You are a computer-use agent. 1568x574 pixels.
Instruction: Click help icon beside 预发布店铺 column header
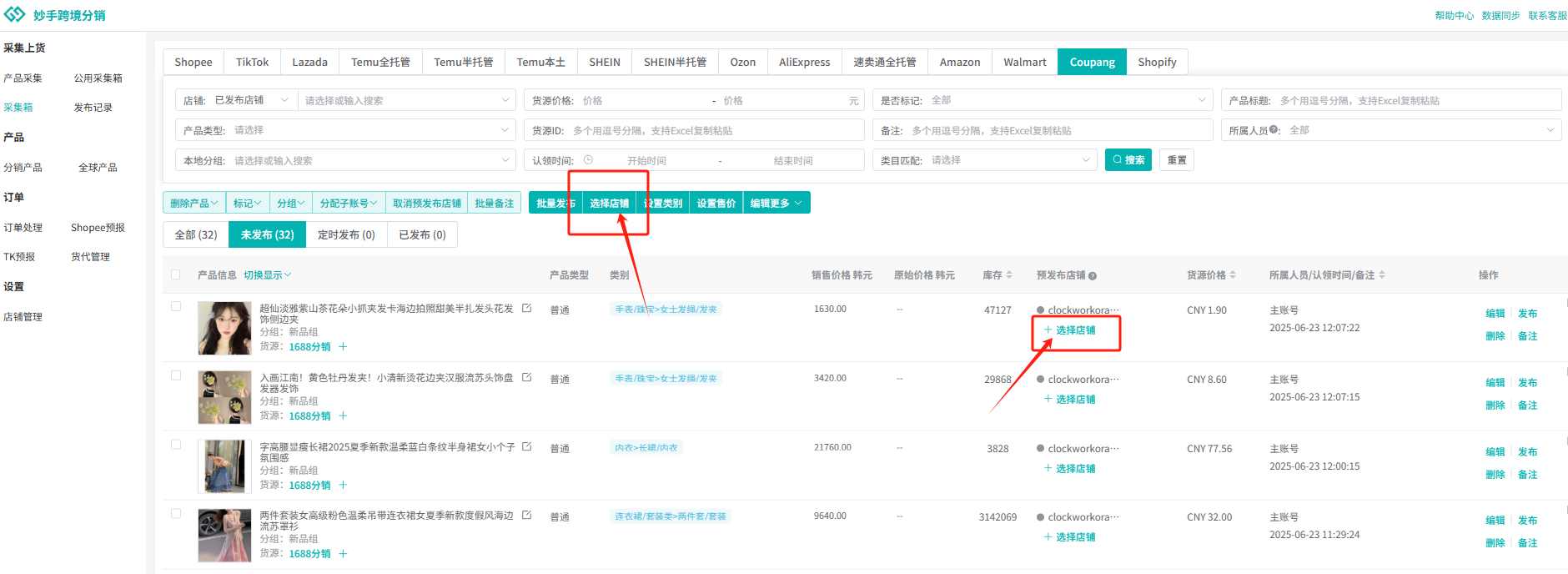[x=1093, y=276]
